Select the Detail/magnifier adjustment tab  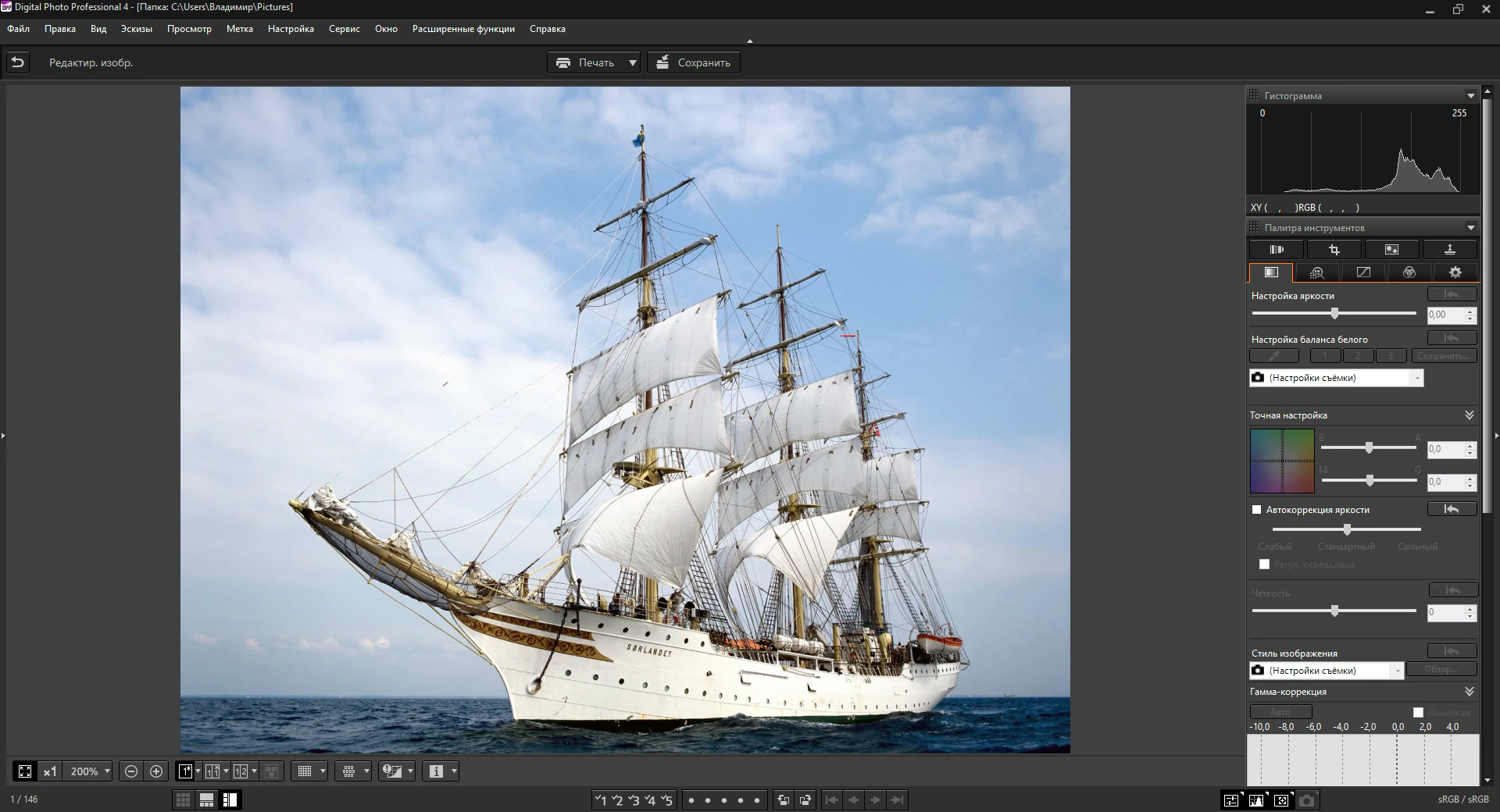coord(1318,272)
